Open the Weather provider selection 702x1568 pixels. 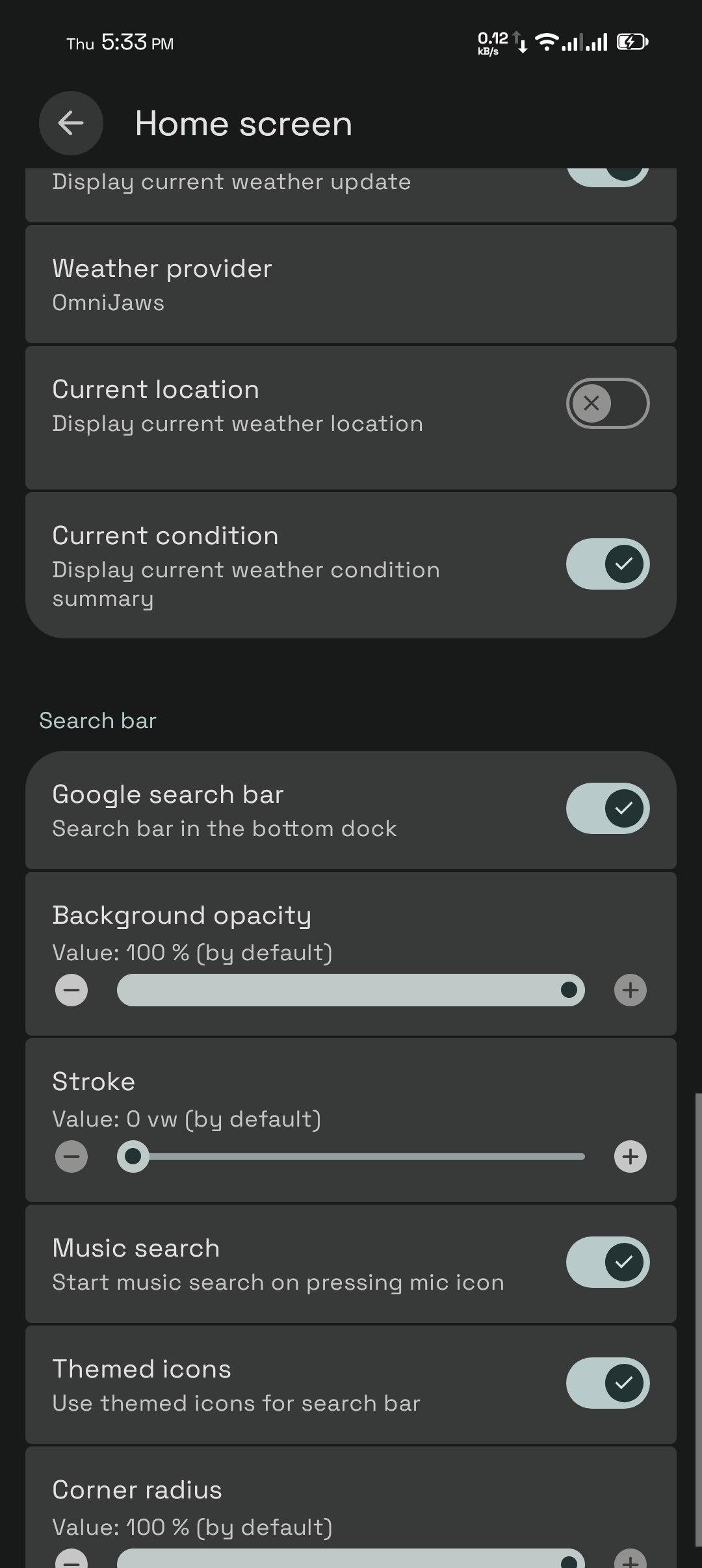tap(351, 284)
